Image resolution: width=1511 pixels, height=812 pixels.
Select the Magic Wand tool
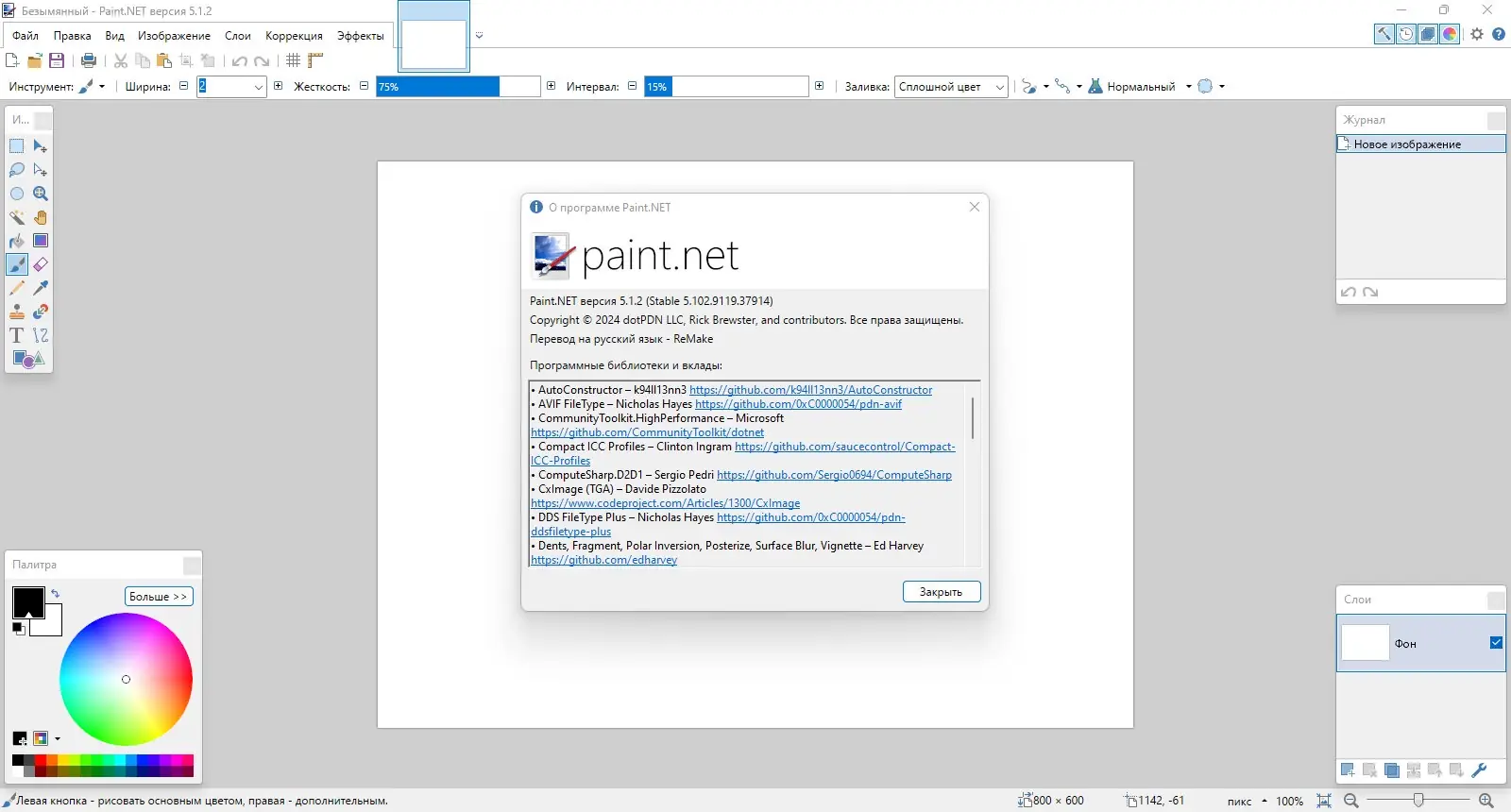click(17, 217)
